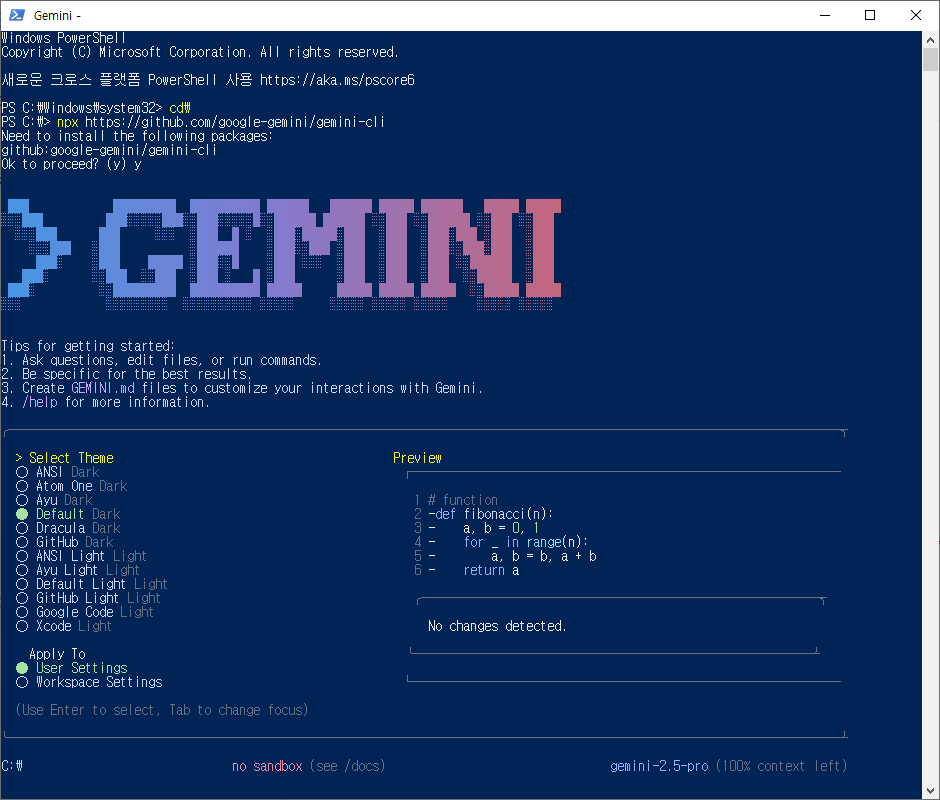The height and width of the screenshot is (800, 940).
Task: Click the Use Enter to select hint text
Action: pos(162,710)
